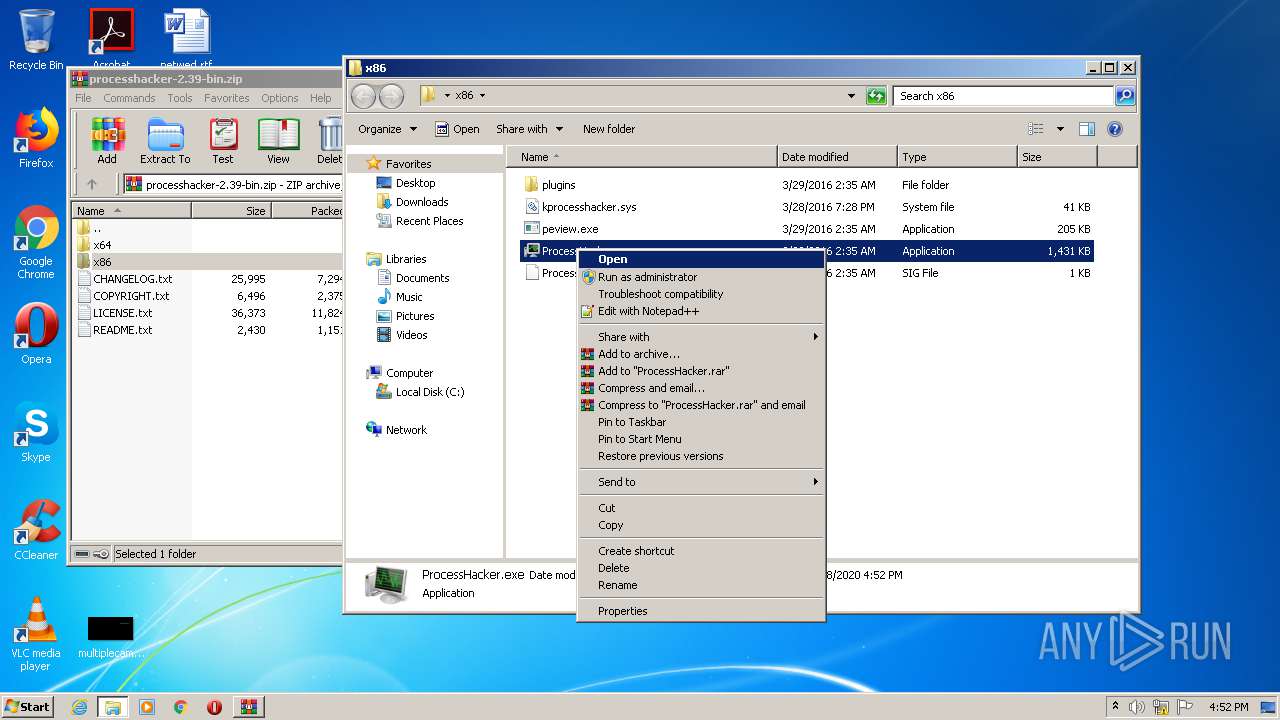Image resolution: width=1280 pixels, height=720 pixels.
Task: Choose Add to archive...
Action: [x=701, y=354]
